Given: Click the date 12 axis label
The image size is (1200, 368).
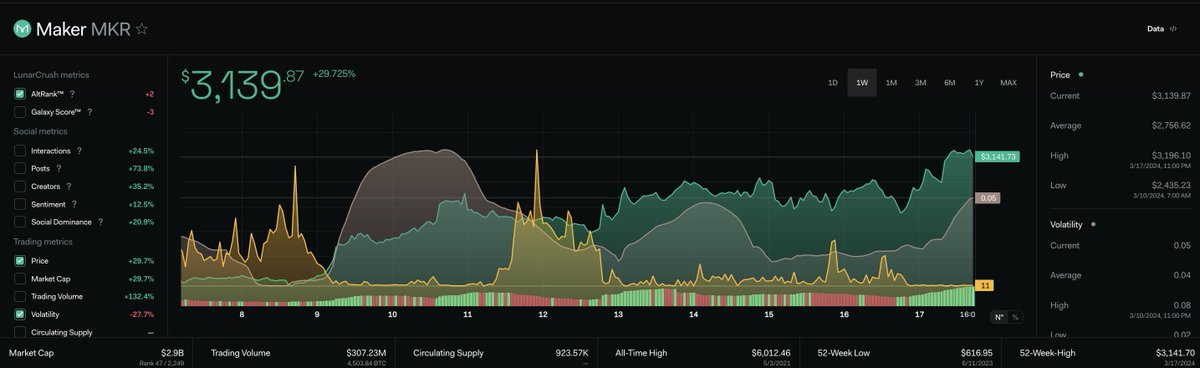Looking at the screenshot, I should (x=543, y=314).
